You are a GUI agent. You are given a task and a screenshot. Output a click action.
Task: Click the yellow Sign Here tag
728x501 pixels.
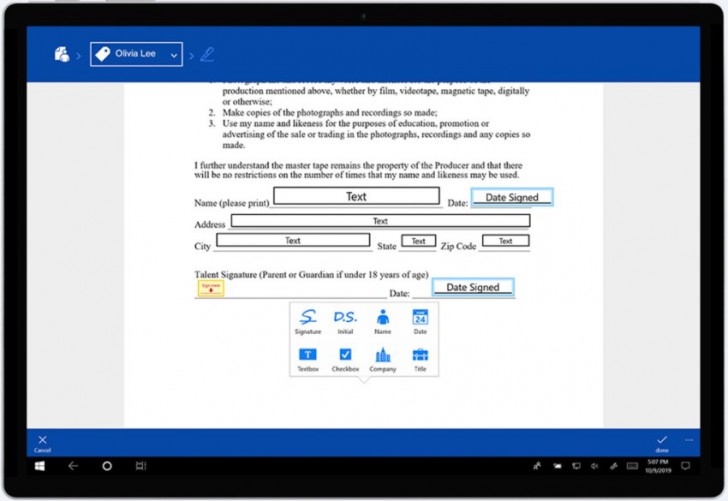tap(211, 288)
